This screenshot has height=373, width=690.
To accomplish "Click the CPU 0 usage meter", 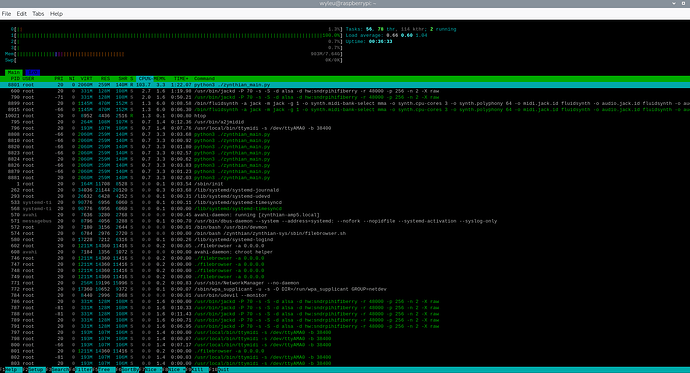I will [176, 29].
